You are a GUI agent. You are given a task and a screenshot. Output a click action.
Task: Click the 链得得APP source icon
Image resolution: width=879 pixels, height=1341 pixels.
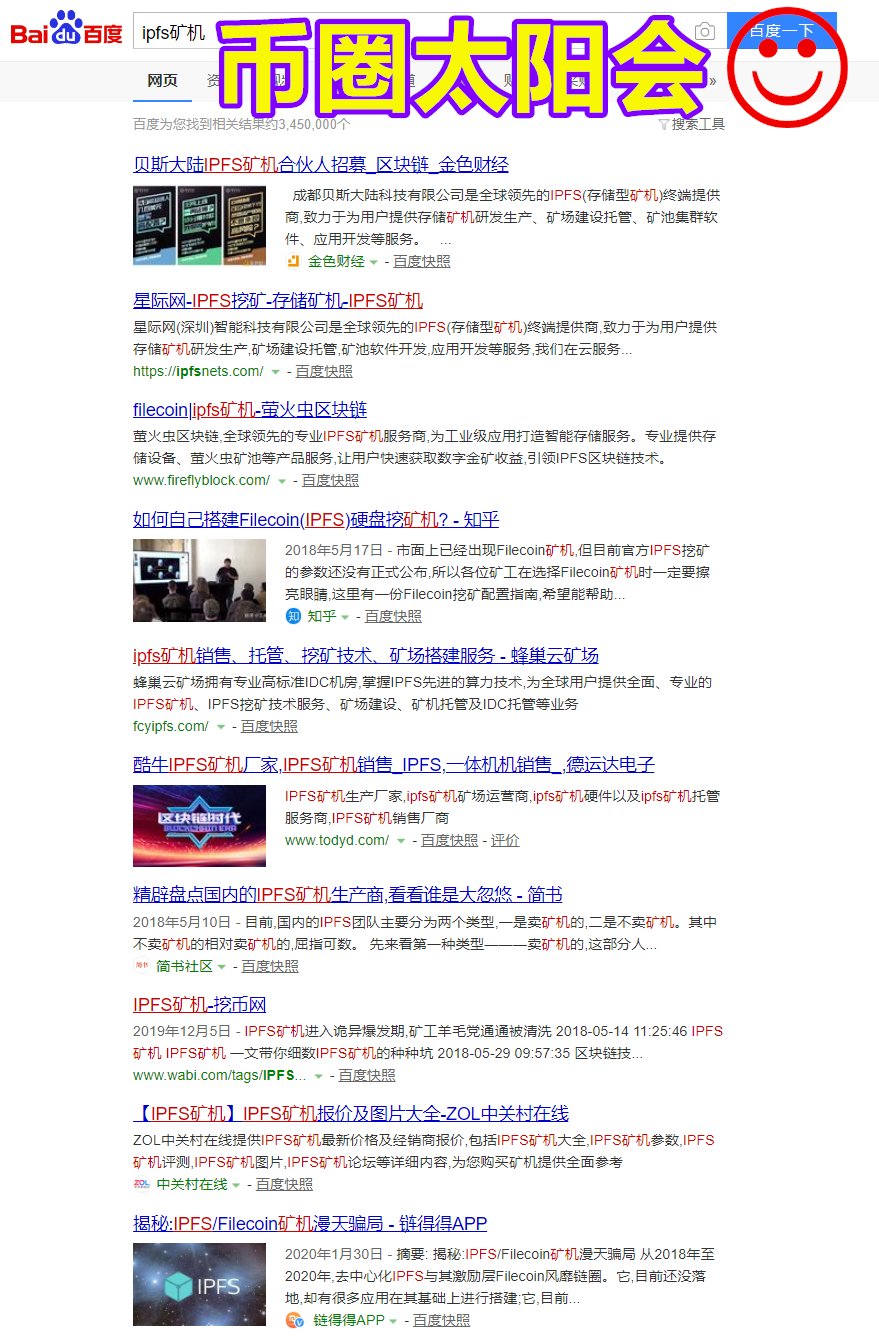(293, 1320)
